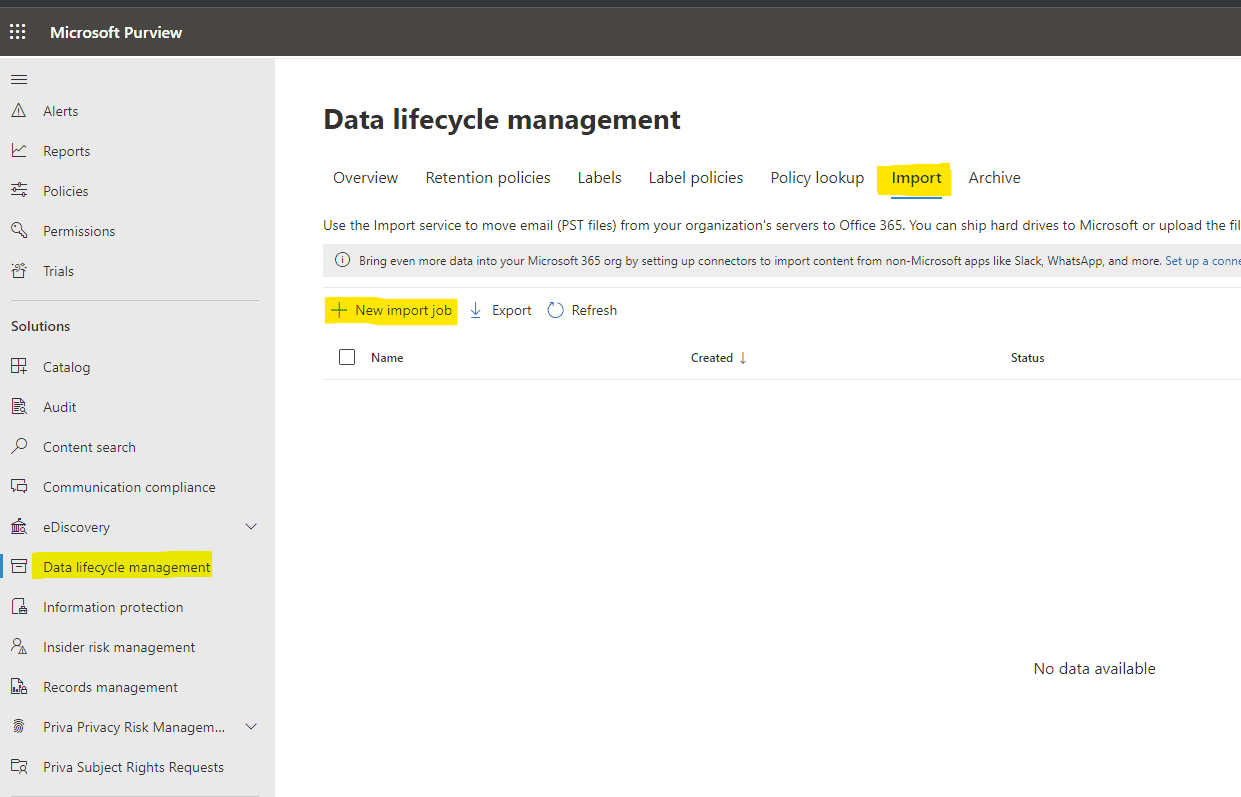Viewport: 1241px width, 797px height.
Task: Expand the Priva Privacy Risk Management chevron
Action: (251, 727)
